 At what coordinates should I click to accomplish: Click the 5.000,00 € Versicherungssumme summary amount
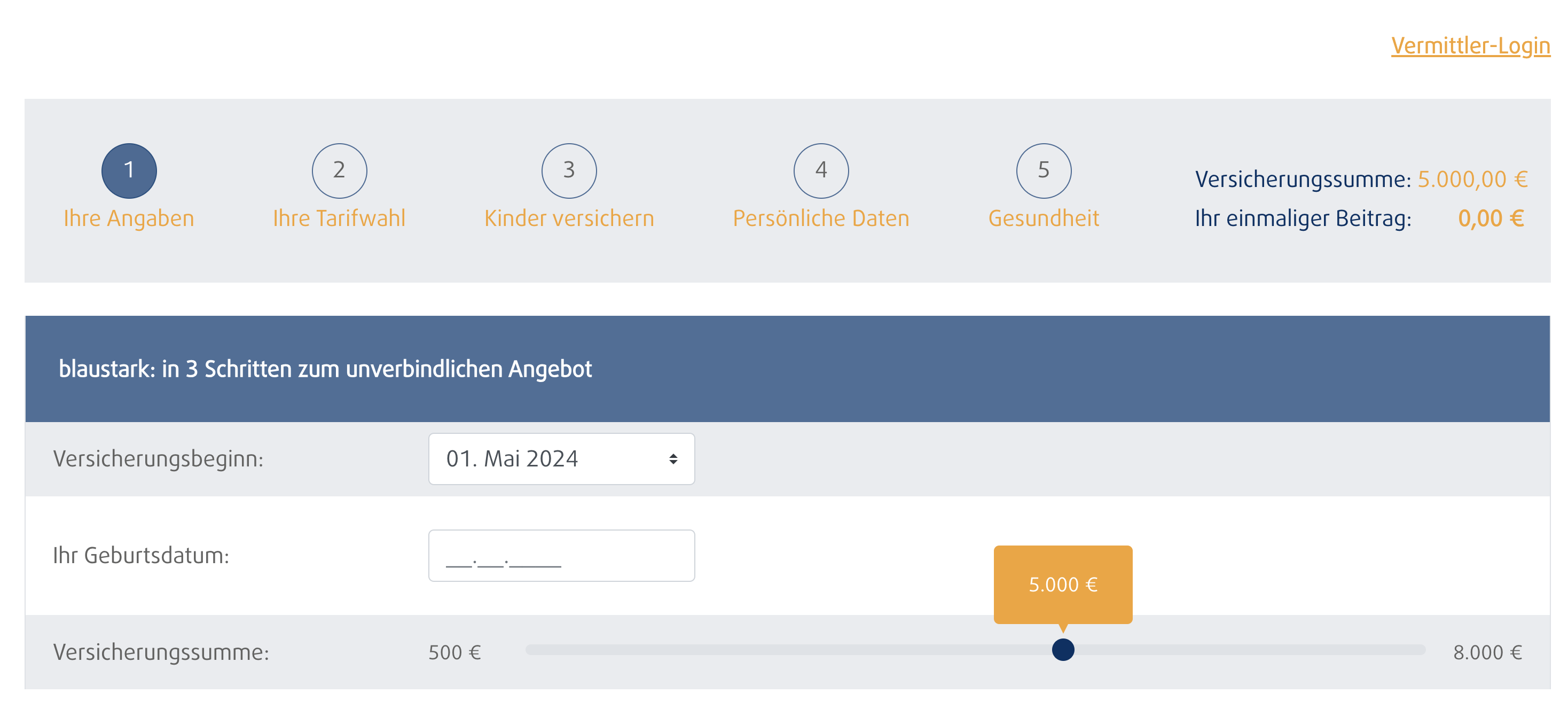point(1472,179)
